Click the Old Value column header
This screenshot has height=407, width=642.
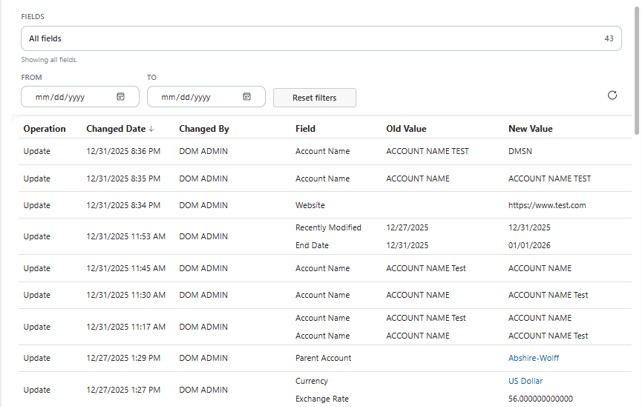406,129
